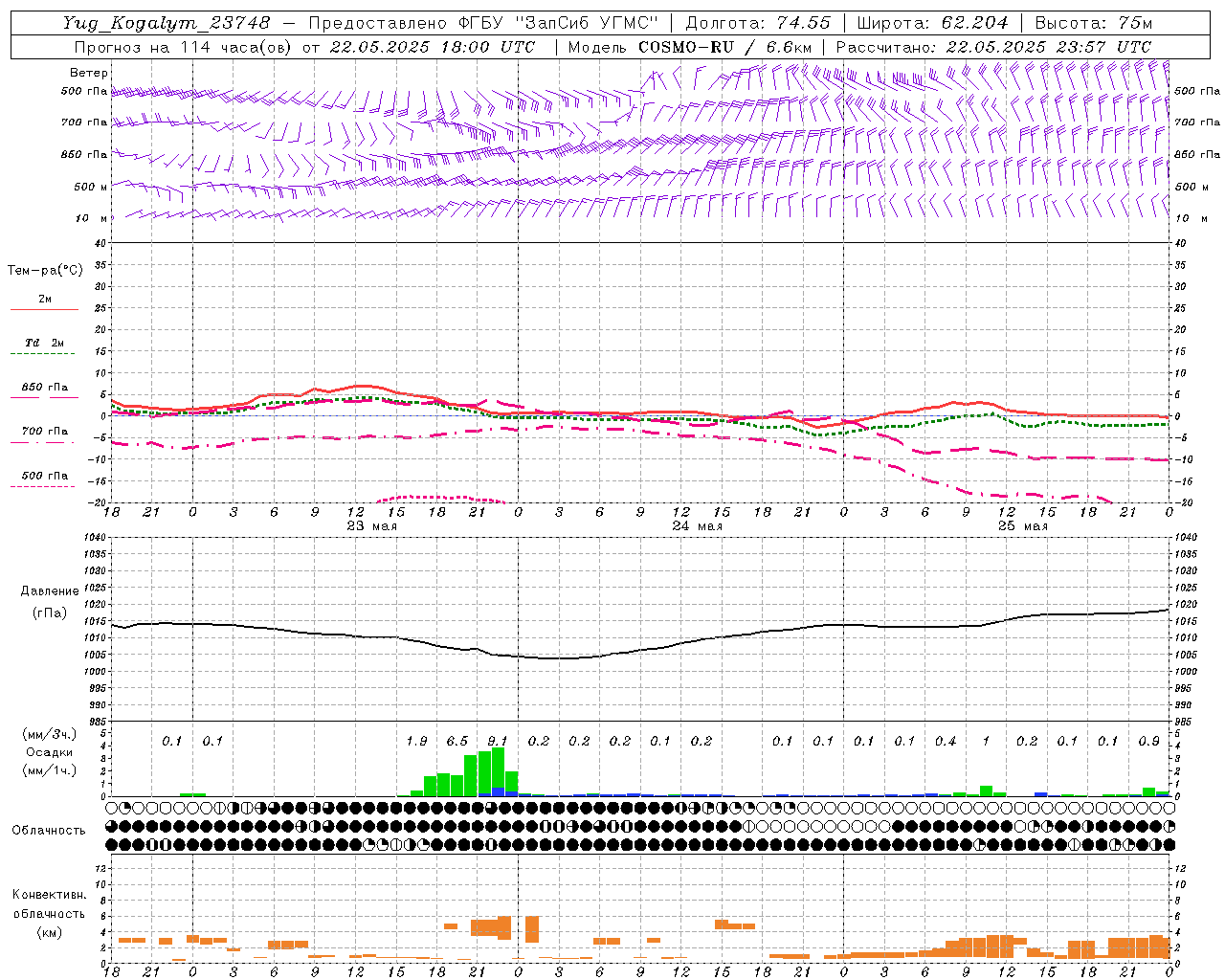Click the Td 2м dew point legend entry
The width and height of the screenshot is (1225, 980).
(x=45, y=343)
